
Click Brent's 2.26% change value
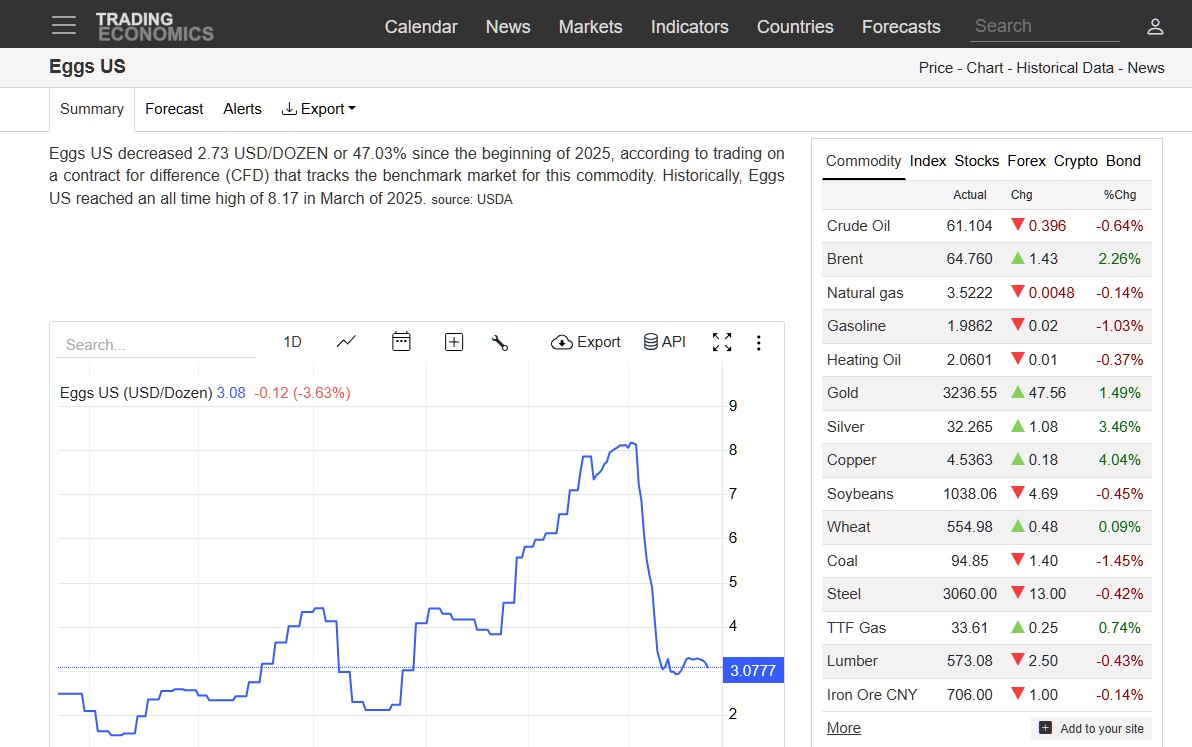pyautogui.click(x=1119, y=259)
